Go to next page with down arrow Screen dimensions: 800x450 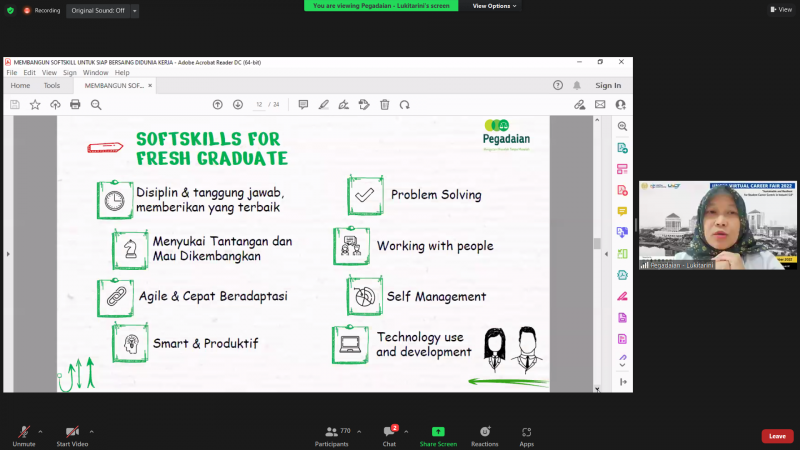(238, 104)
